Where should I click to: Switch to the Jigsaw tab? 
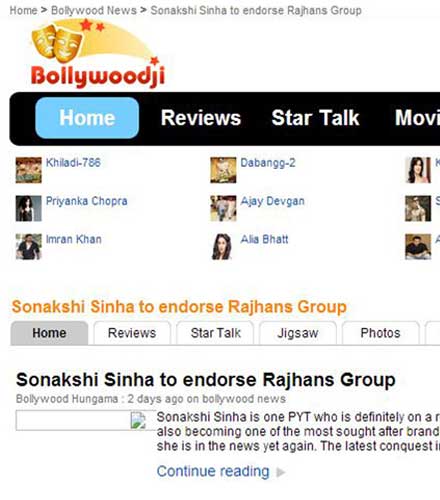point(298,333)
